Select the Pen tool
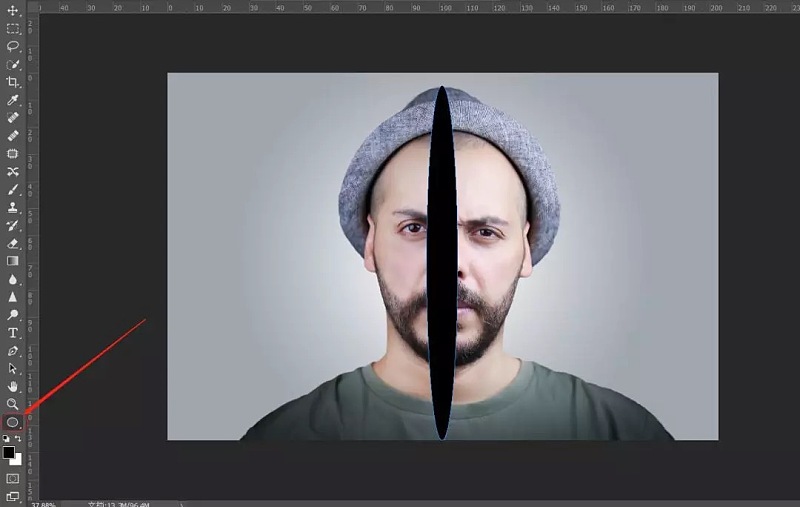The width and height of the screenshot is (800, 507). pos(12,351)
